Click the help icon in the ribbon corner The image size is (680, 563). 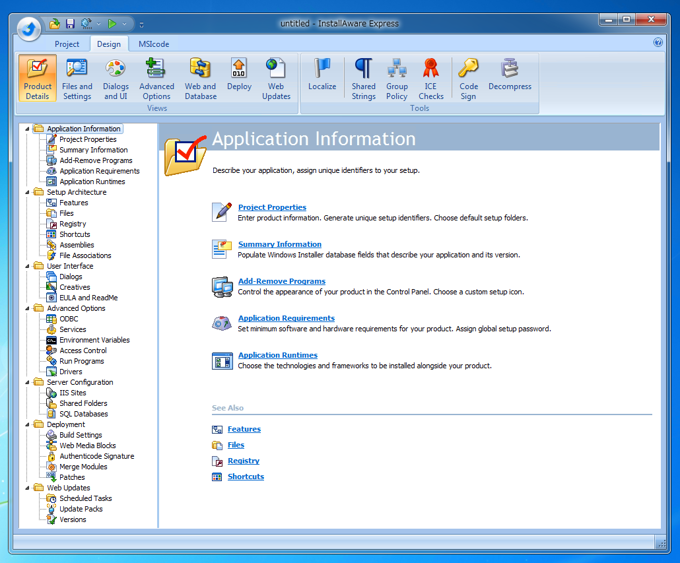tap(658, 43)
